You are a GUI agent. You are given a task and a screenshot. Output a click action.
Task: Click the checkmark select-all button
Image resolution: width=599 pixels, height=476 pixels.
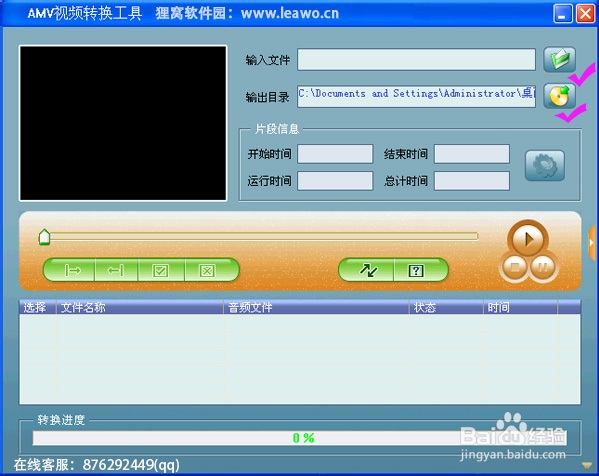161,270
